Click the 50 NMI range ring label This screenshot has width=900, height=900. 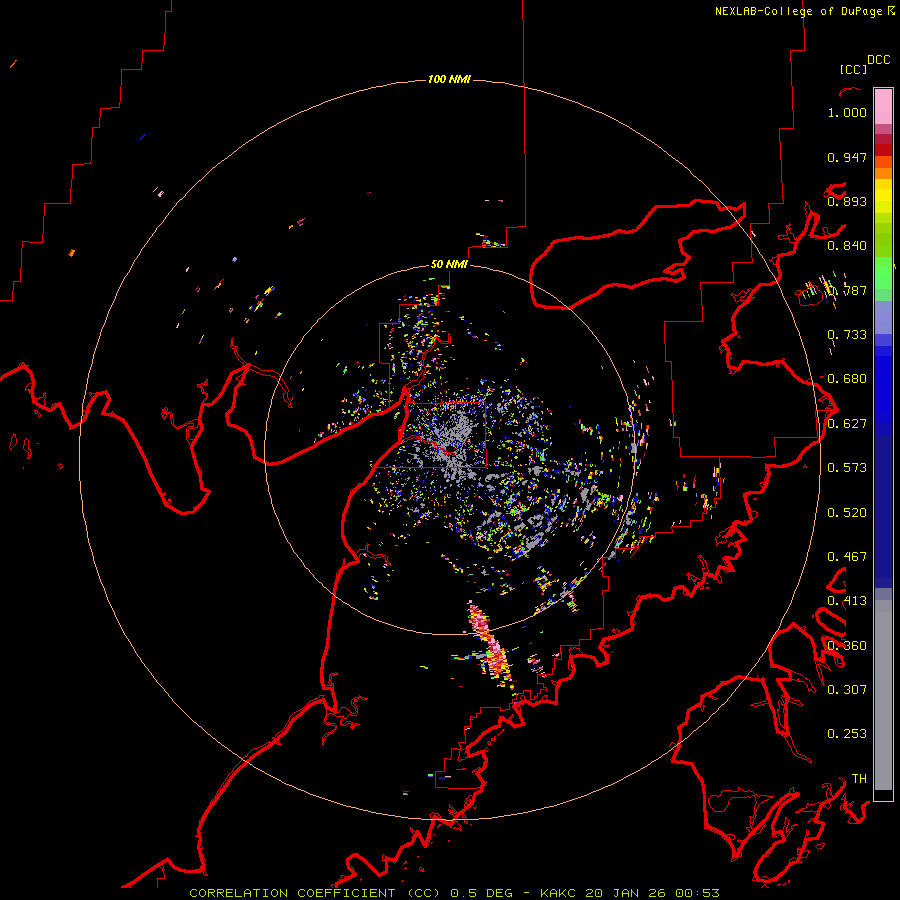[449, 264]
